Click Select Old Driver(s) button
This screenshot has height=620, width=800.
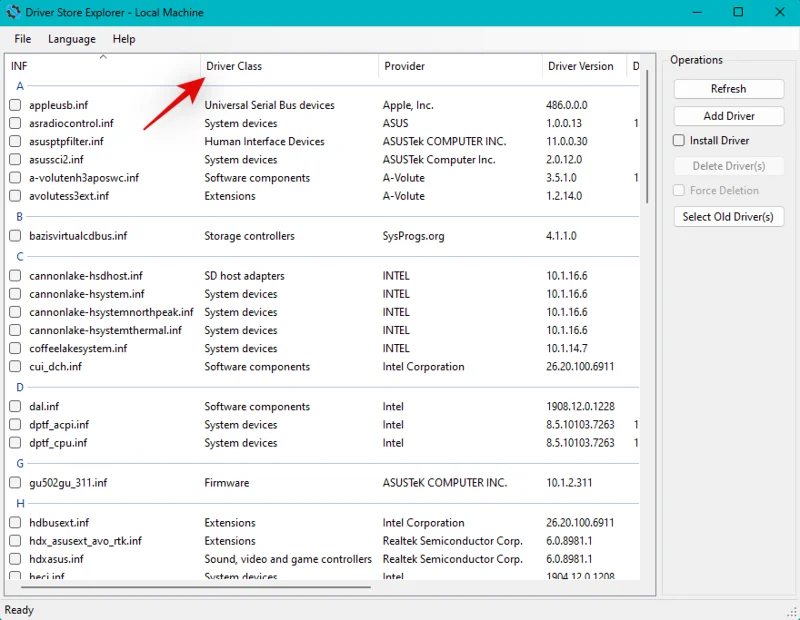tap(728, 216)
